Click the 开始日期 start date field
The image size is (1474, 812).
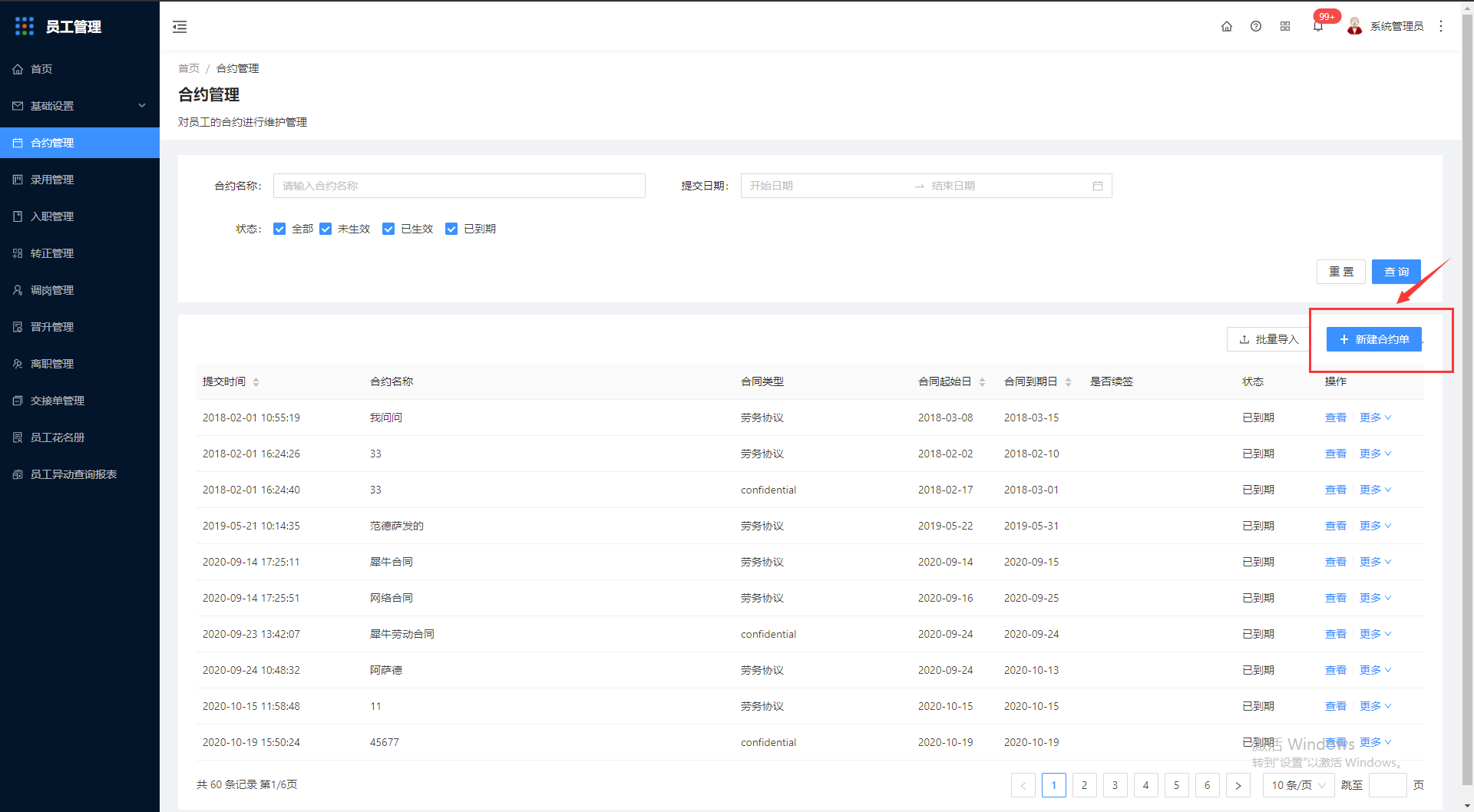click(x=825, y=186)
